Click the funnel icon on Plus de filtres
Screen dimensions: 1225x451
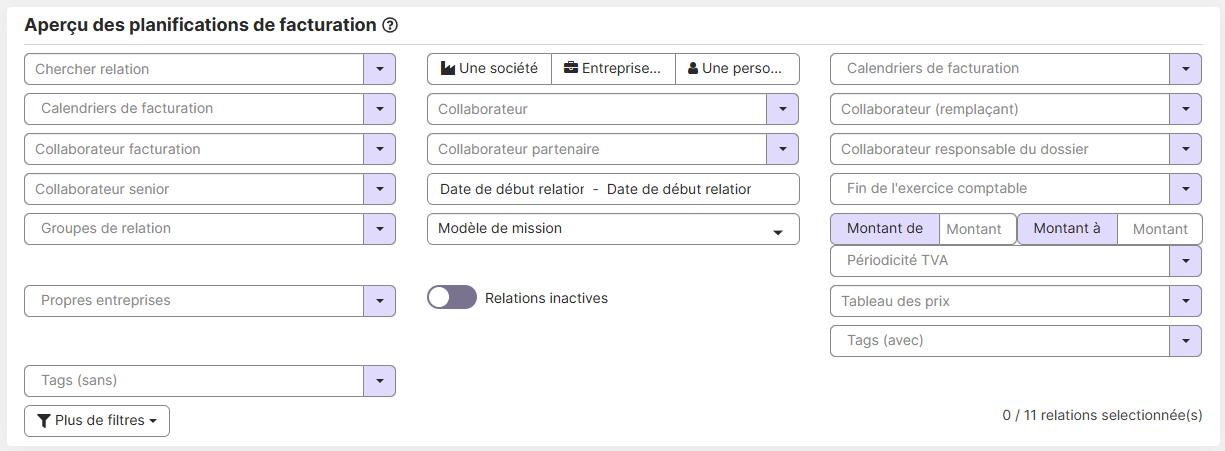click(43, 421)
